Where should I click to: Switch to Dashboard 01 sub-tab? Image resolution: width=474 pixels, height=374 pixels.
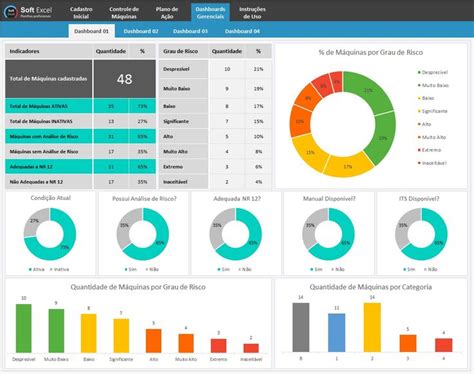pos(92,31)
